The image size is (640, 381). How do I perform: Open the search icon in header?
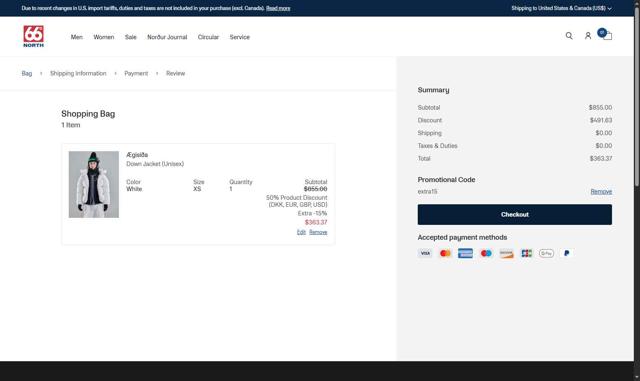569,36
